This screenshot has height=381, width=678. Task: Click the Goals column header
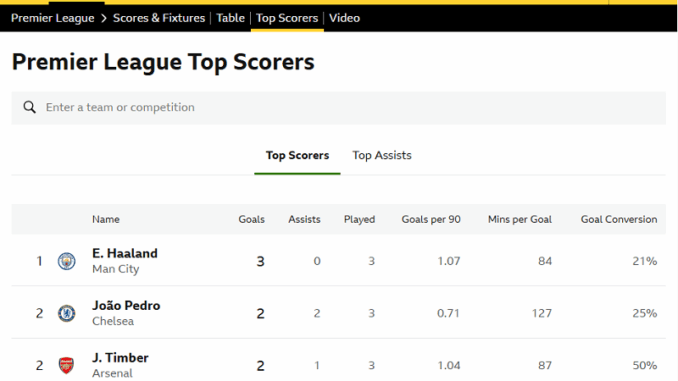click(252, 219)
